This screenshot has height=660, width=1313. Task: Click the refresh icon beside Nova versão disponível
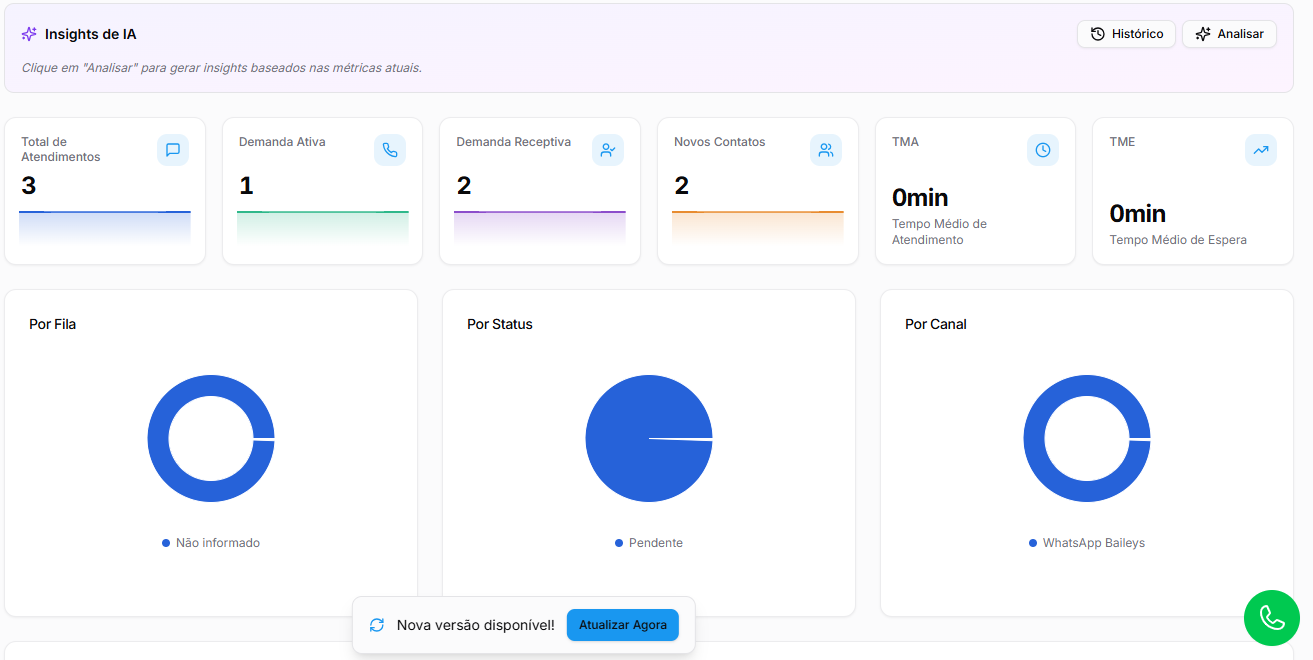[x=377, y=625]
